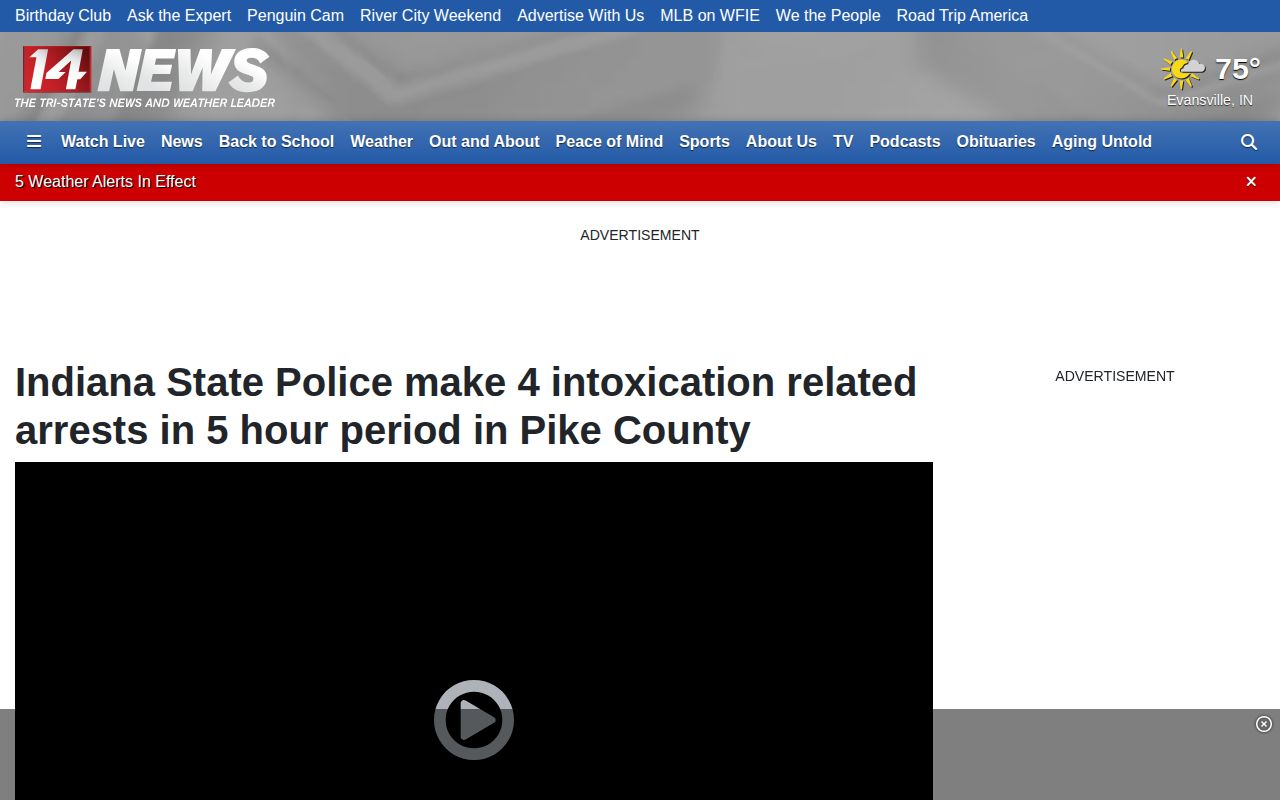Viewport: 1280px width, 800px height.
Task: Dismiss the weather alerts banner
Action: click(1251, 182)
